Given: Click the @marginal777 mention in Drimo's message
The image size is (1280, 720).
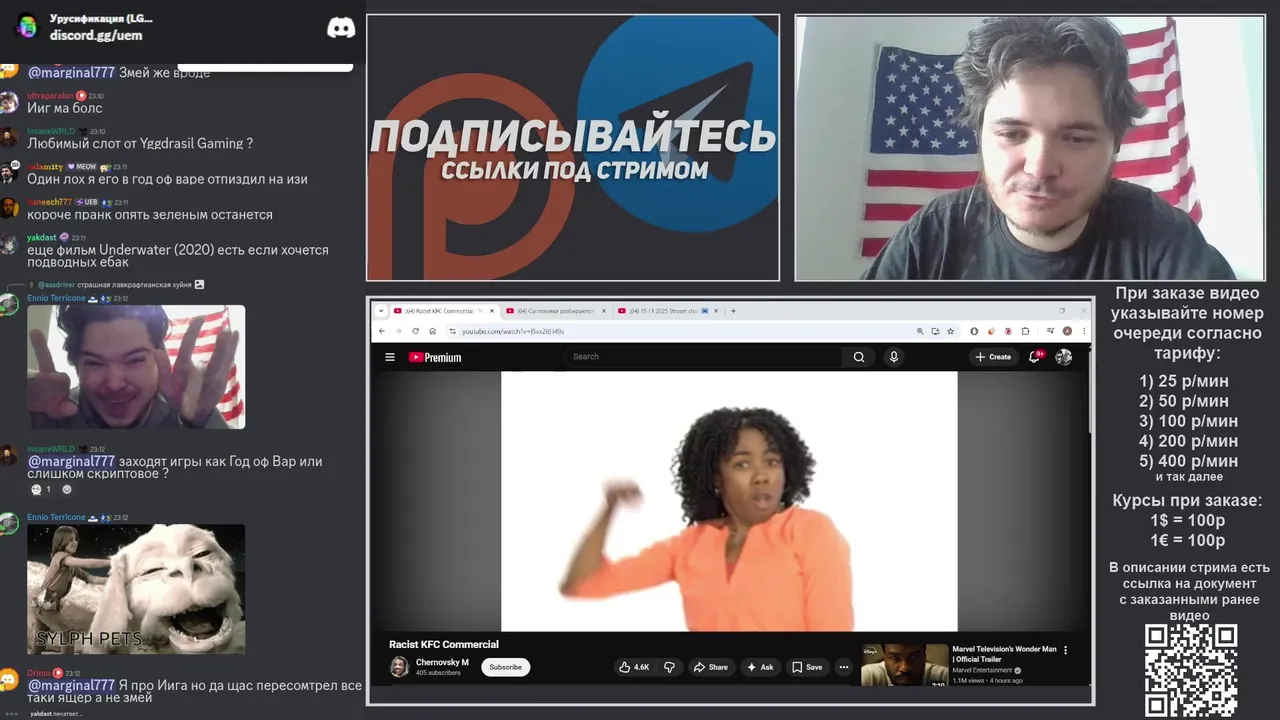Looking at the screenshot, I should [71, 685].
